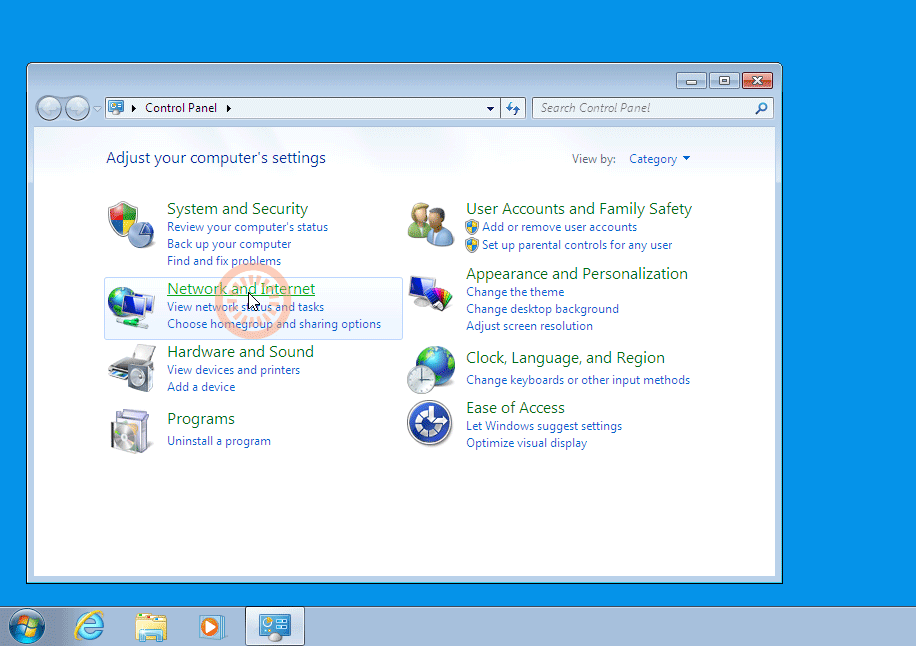Open the Ease of Access icon
916x646 pixels.
pyautogui.click(x=429, y=423)
